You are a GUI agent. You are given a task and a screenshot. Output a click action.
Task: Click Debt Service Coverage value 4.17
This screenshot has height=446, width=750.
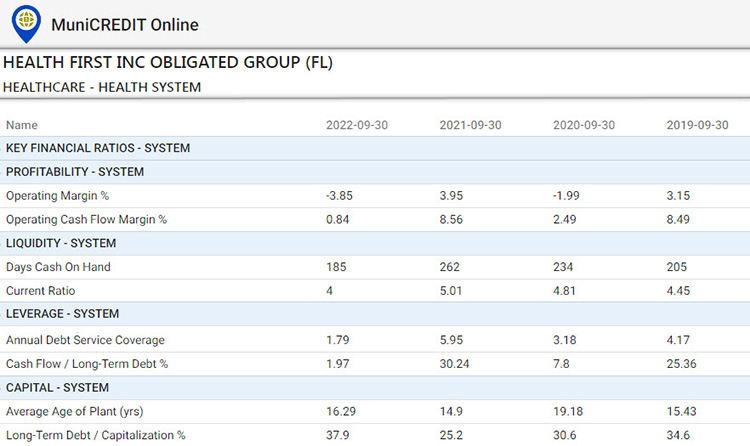click(x=678, y=340)
